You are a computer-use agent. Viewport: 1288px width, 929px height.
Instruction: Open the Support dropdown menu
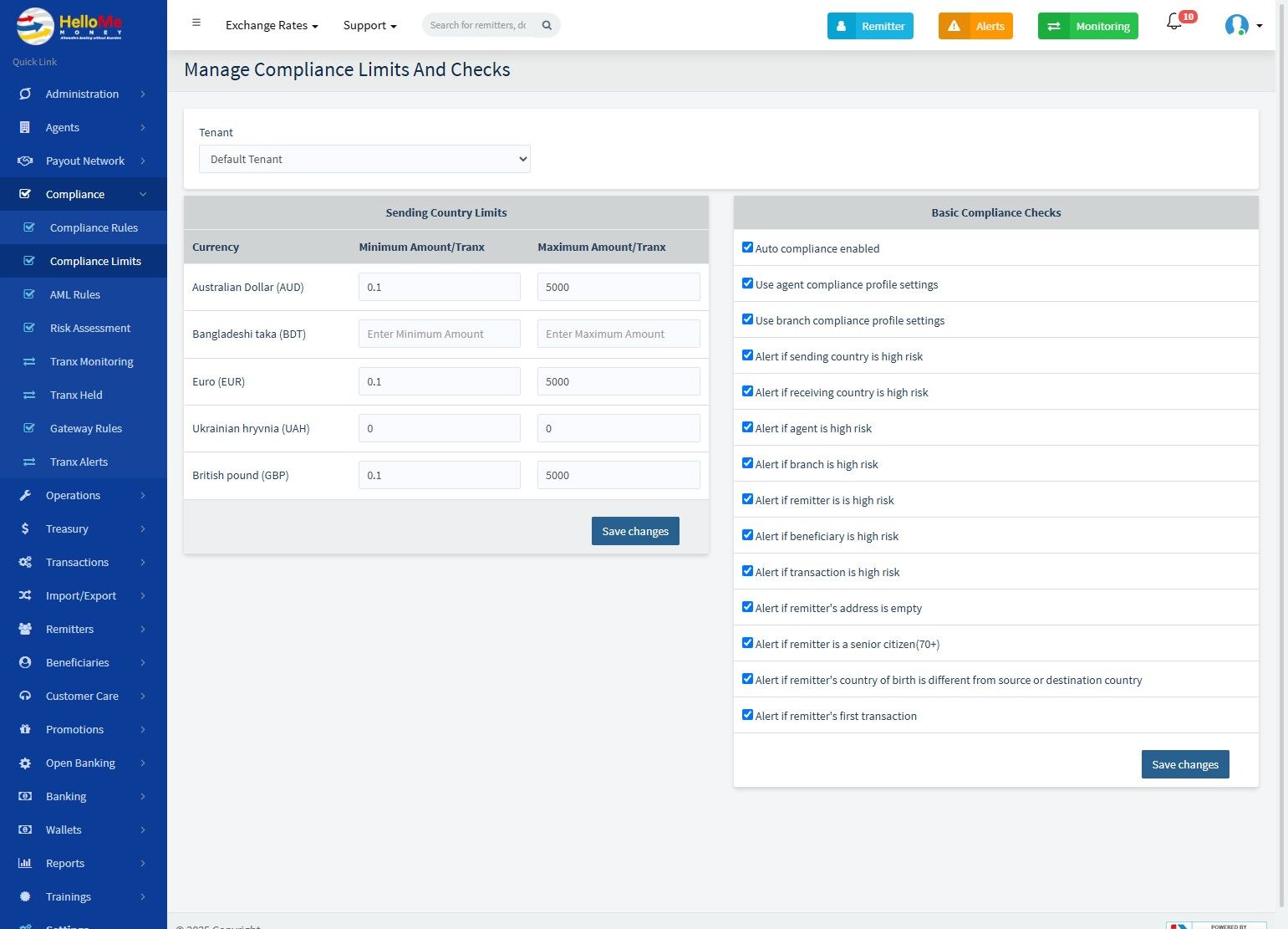click(x=369, y=26)
